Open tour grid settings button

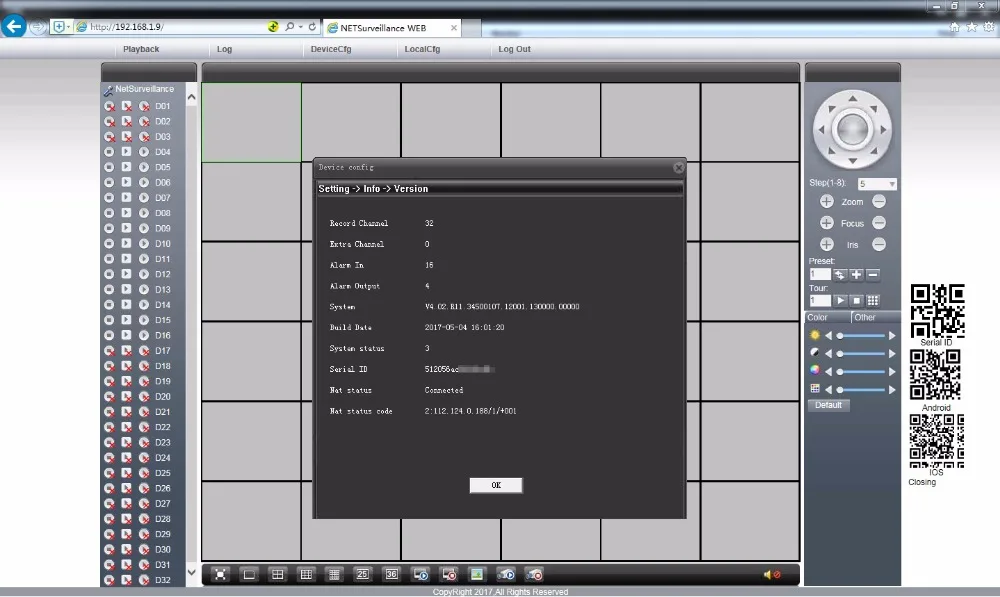click(873, 300)
